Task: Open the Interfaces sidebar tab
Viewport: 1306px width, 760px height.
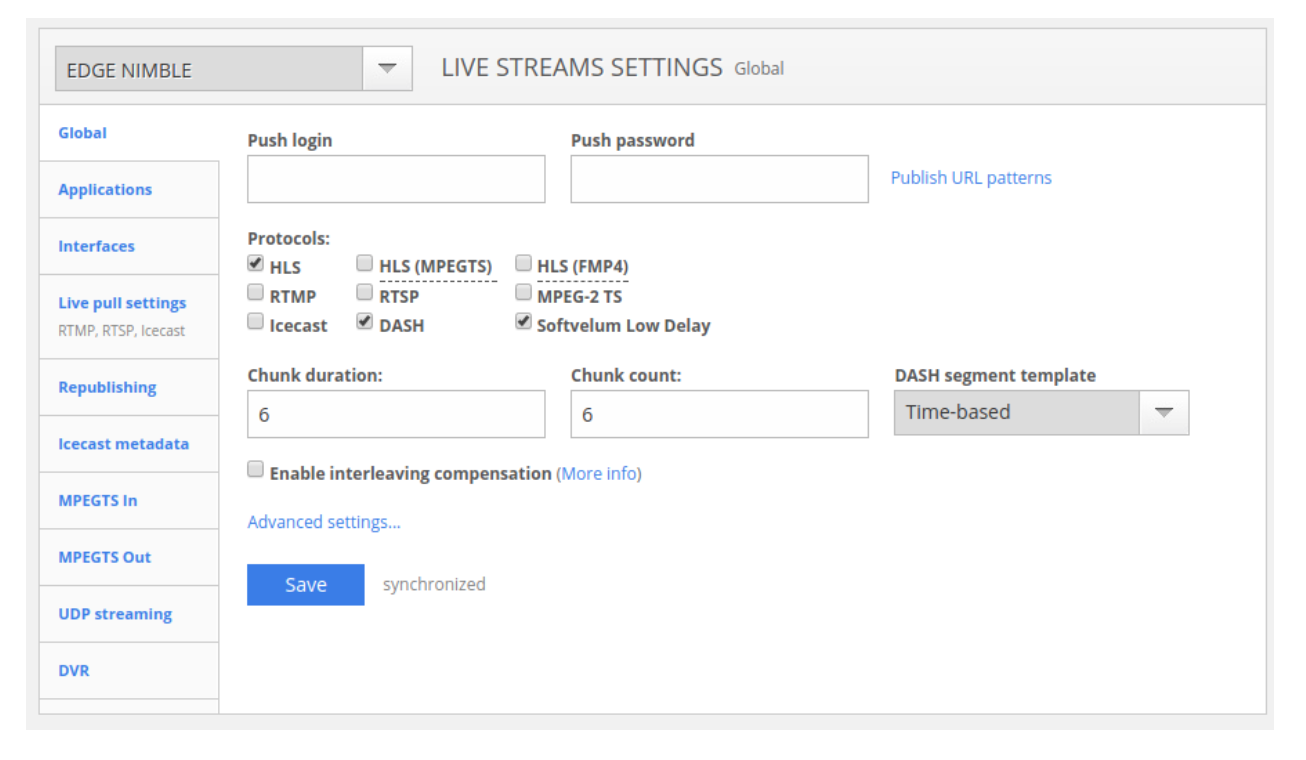Action: pyautogui.click(x=96, y=246)
